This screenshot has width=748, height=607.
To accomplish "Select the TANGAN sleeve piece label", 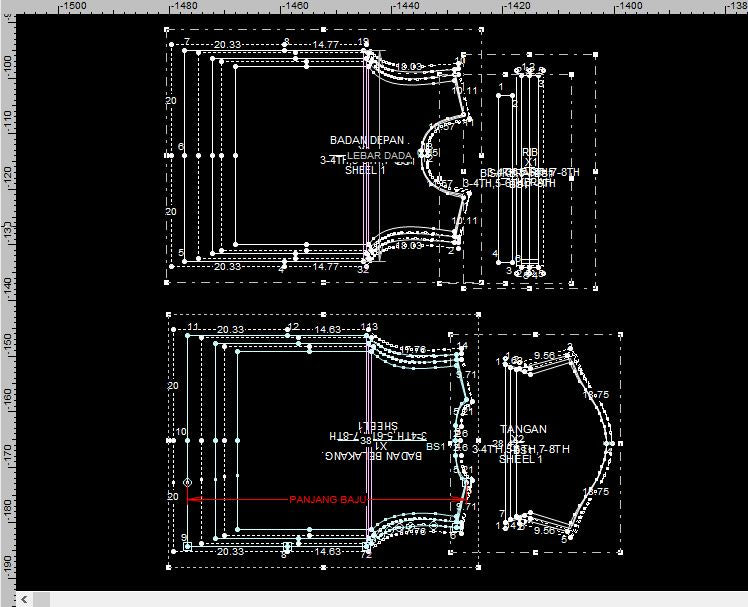I will [523, 429].
